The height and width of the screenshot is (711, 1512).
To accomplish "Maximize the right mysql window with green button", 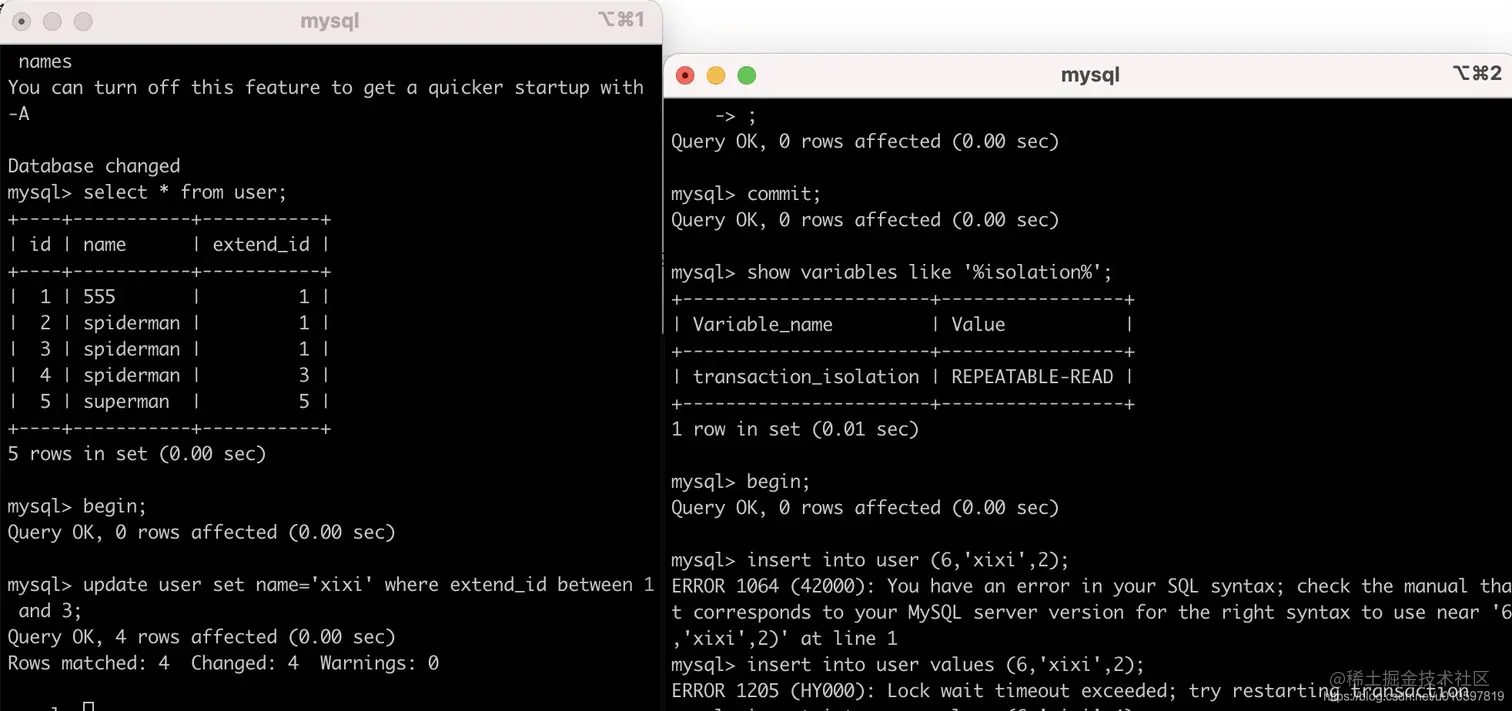I will (x=747, y=75).
